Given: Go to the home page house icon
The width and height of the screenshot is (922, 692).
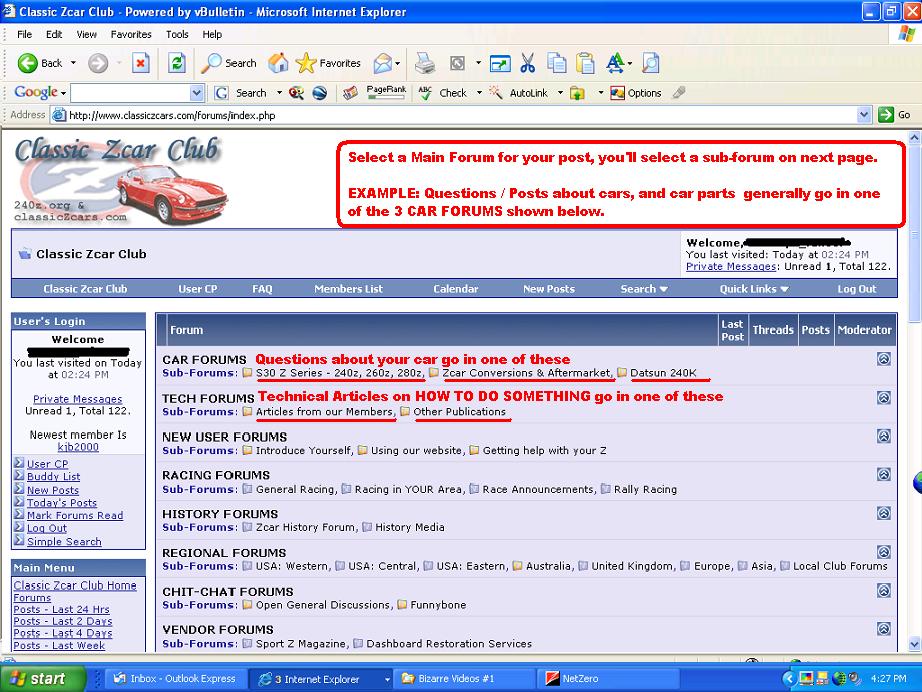Looking at the screenshot, I should click(x=278, y=63).
